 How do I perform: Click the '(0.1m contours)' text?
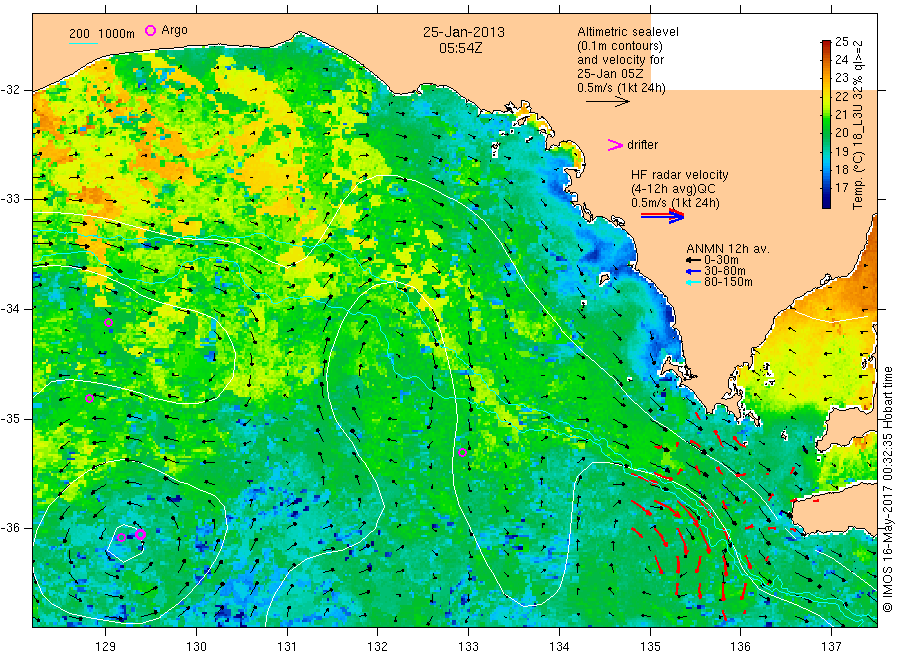(619, 46)
